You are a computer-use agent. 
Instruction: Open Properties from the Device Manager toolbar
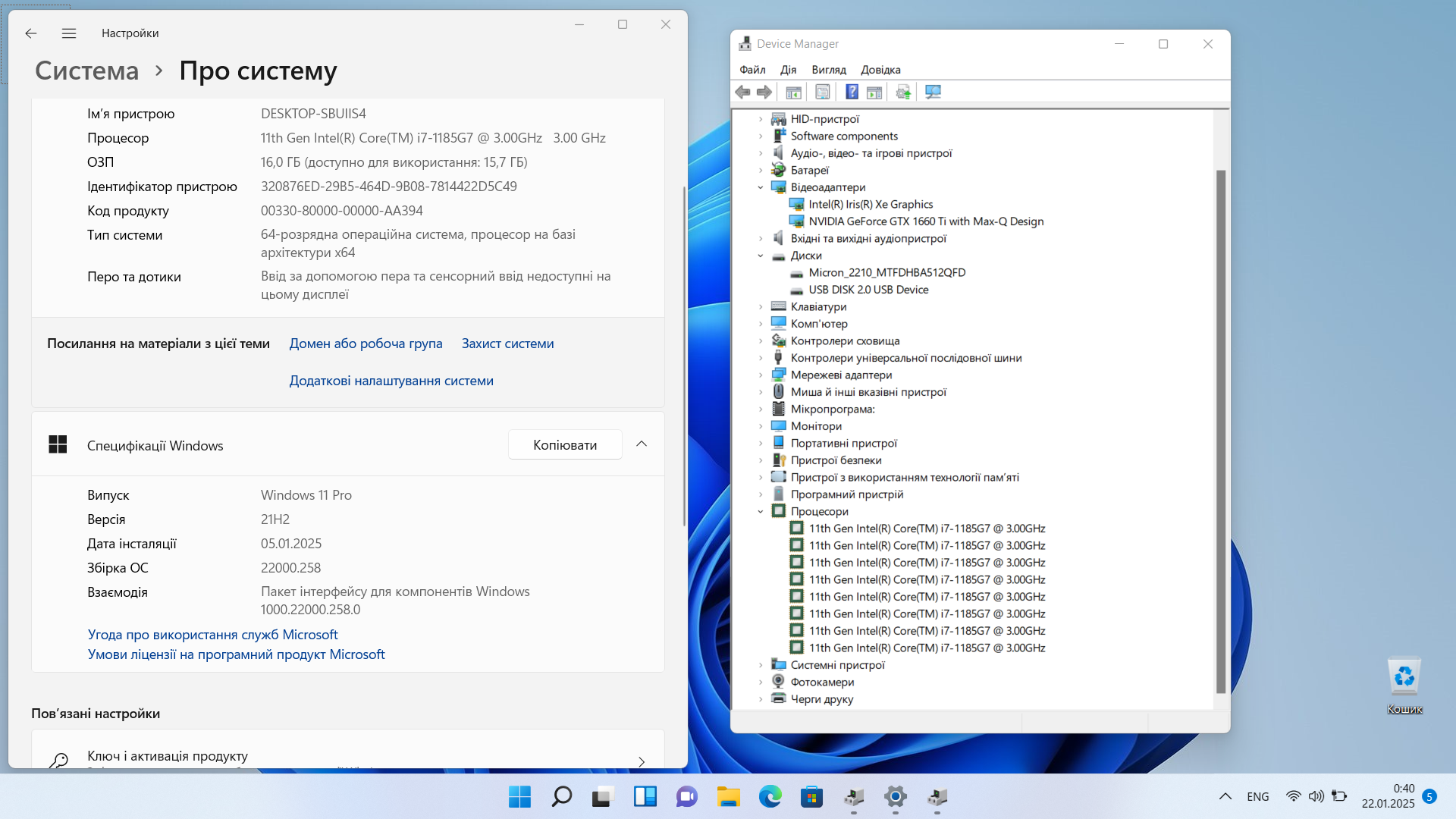tap(822, 92)
